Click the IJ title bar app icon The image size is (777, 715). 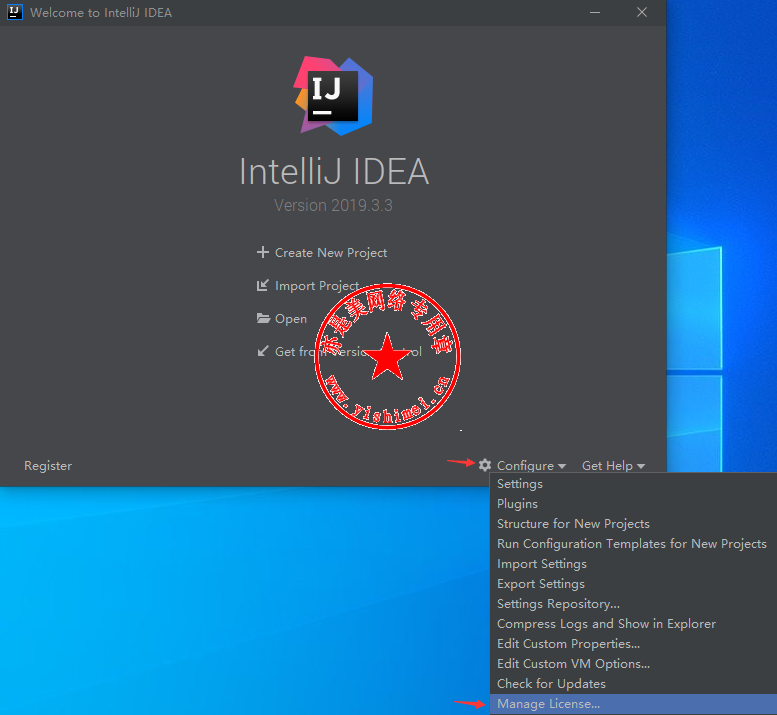point(15,12)
